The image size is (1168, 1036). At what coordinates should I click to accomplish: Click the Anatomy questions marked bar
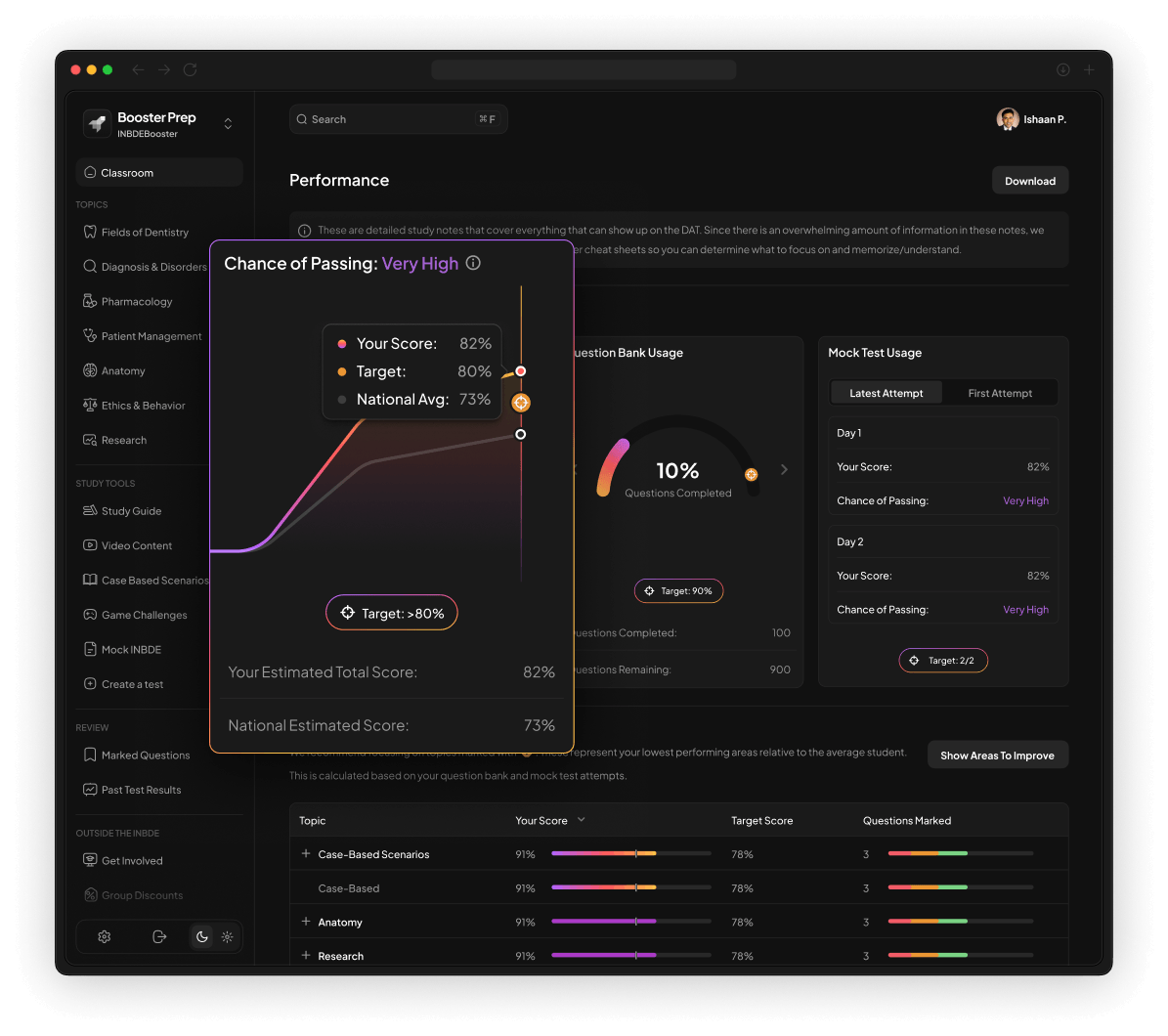[x=961, y=922]
